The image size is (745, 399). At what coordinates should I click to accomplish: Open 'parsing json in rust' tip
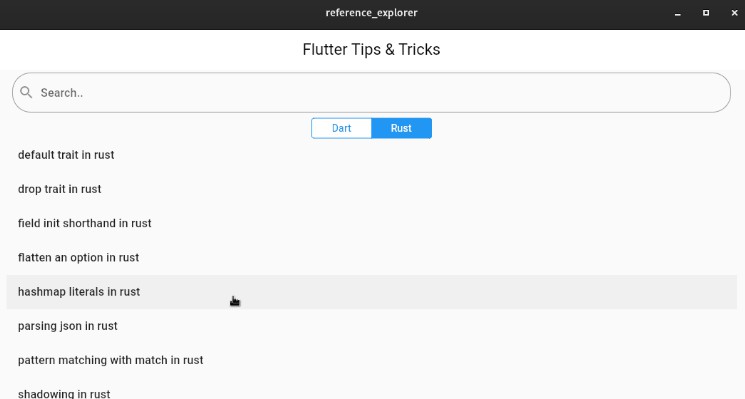pos(371,326)
